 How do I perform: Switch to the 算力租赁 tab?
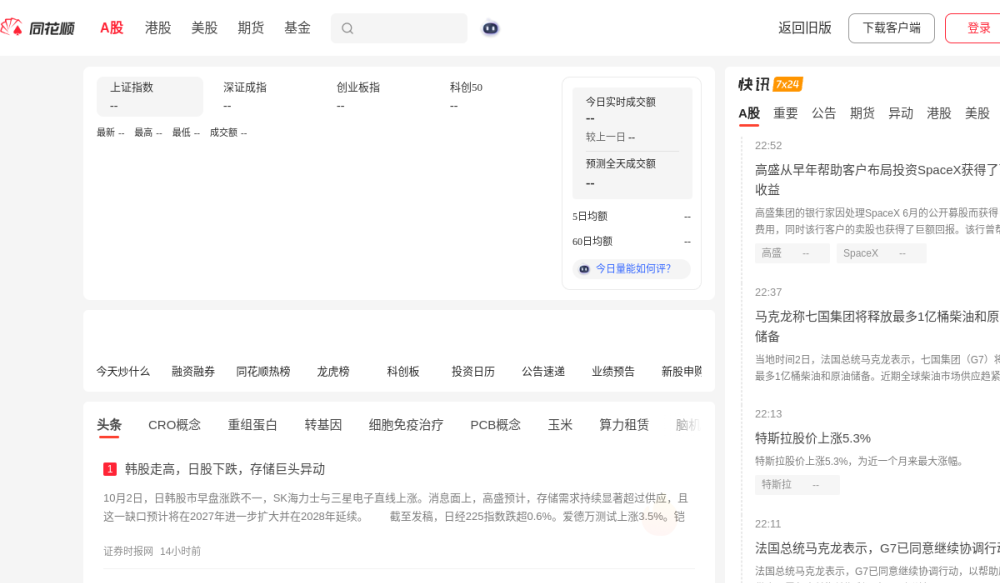624,425
